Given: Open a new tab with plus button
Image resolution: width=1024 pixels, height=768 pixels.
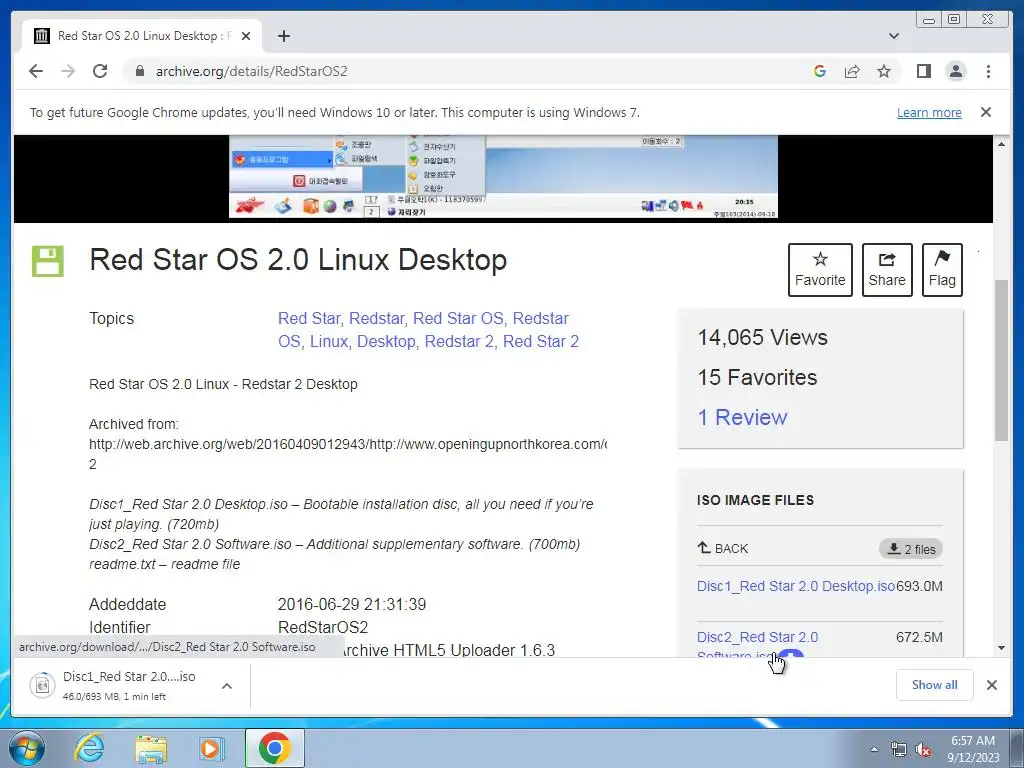Looking at the screenshot, I should [283, 36].
